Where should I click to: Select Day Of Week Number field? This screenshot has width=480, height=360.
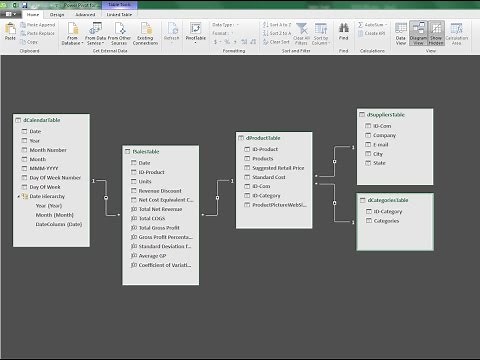[x=55, y=178]
